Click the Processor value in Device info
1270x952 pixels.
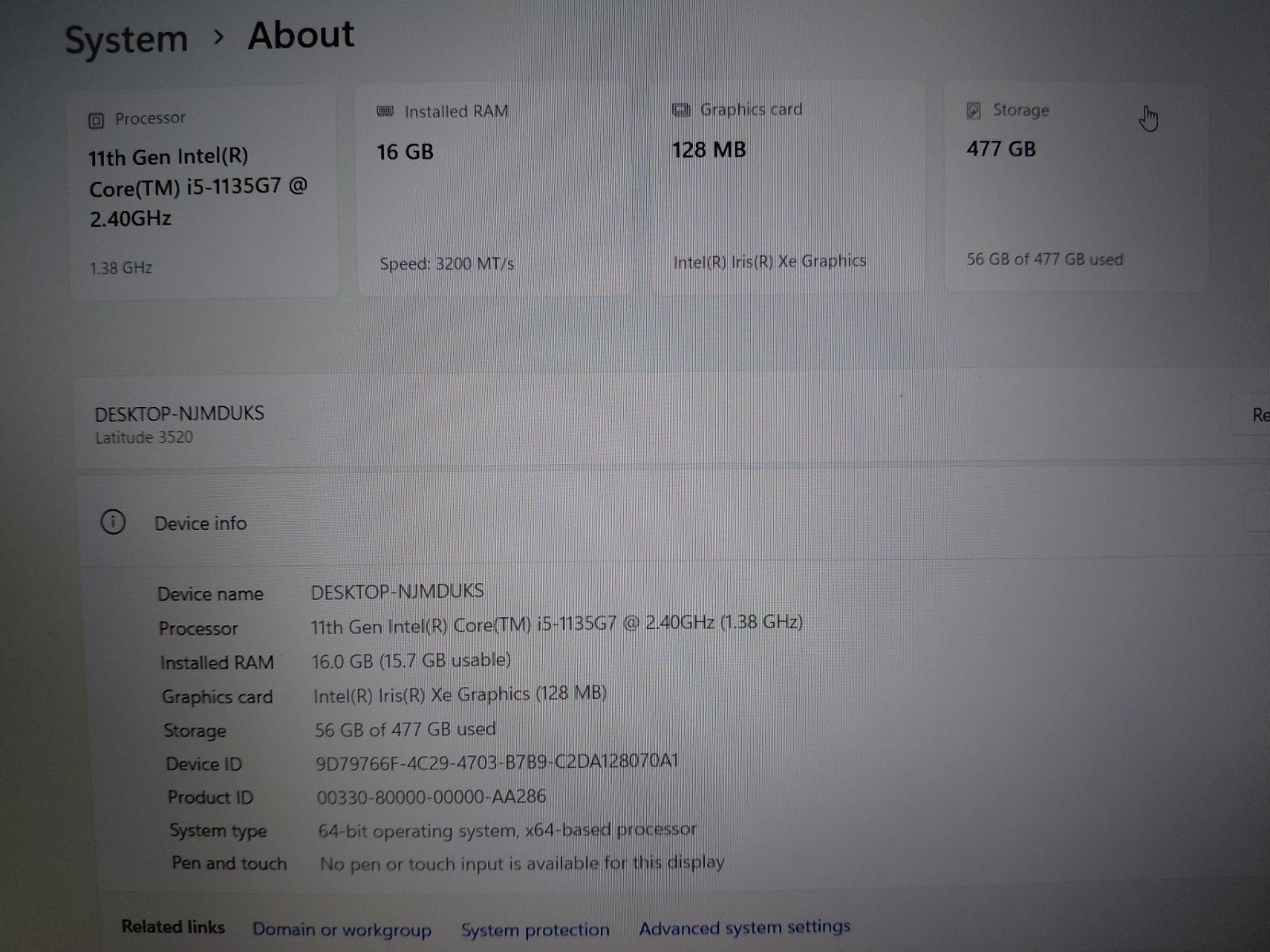(x=556, y=624)
